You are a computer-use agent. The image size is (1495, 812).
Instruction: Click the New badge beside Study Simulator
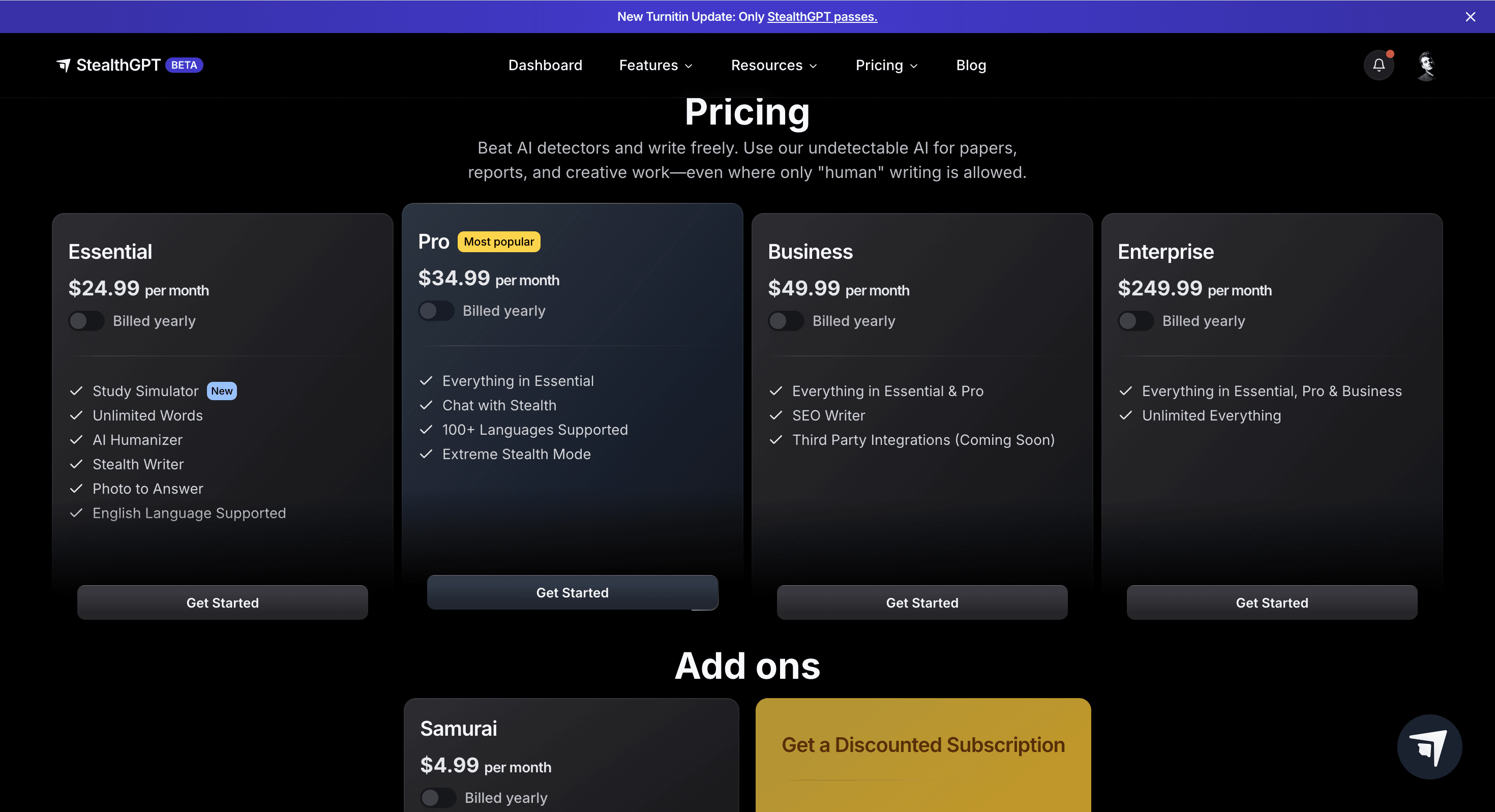pyautogui.click(x=222, y=391)
